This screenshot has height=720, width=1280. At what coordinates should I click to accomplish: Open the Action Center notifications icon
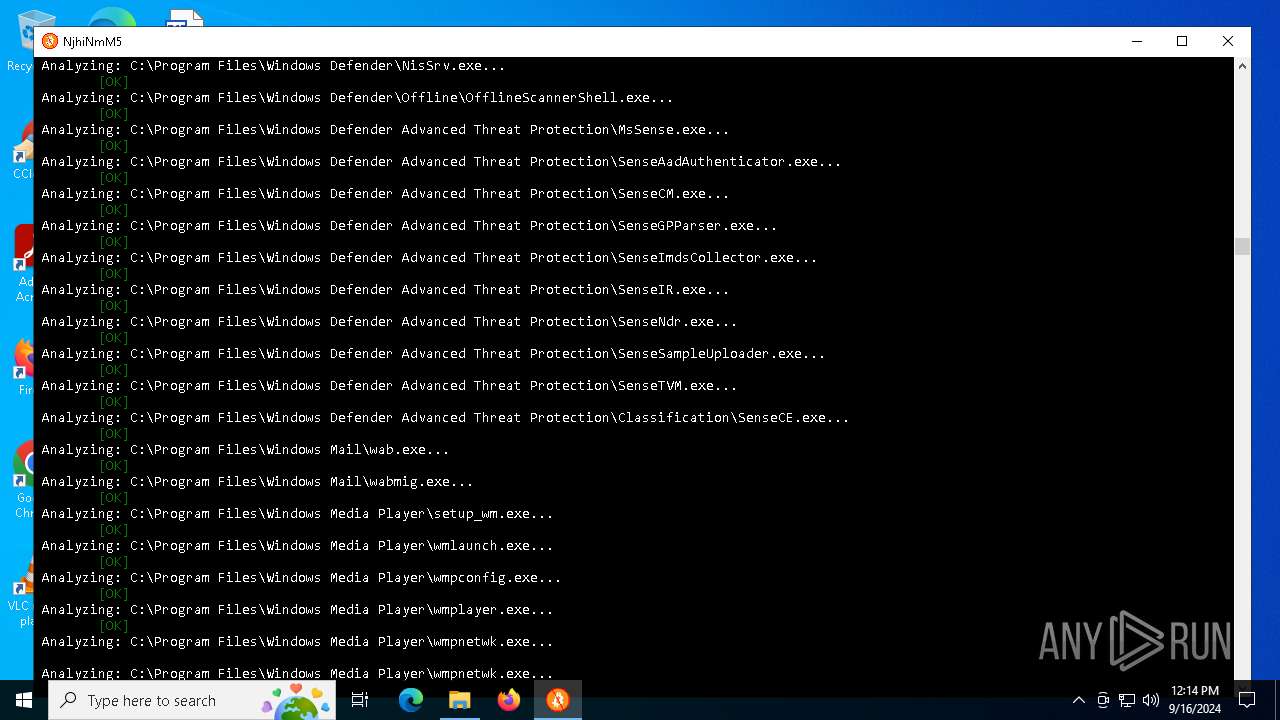[1247, 700]
